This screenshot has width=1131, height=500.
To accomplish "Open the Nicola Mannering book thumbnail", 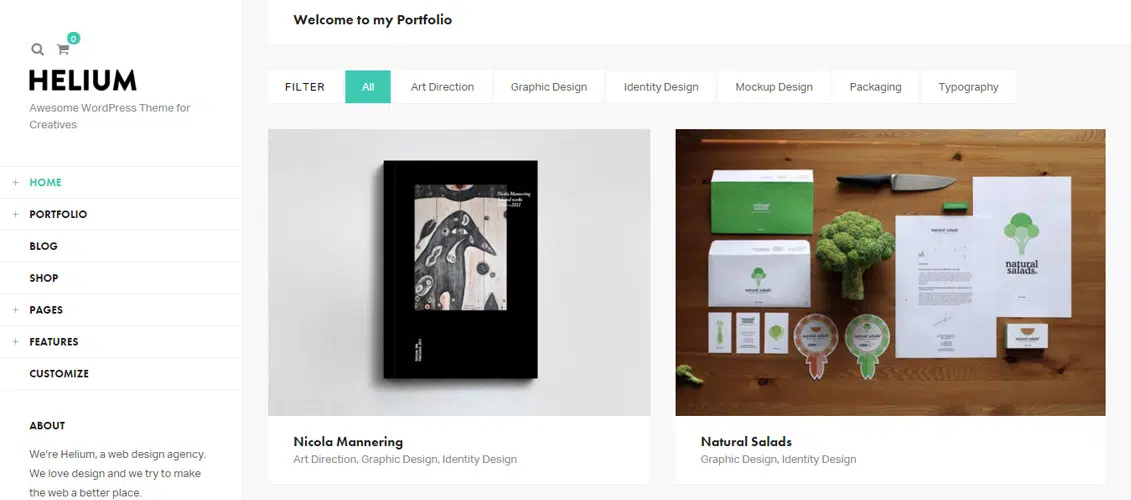I will pos(459,272).
